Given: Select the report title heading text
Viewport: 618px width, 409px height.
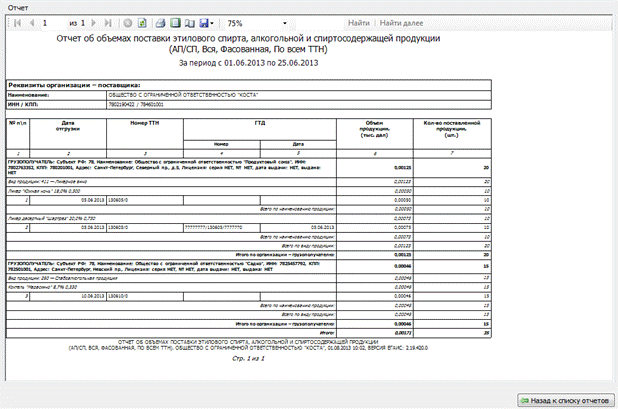Looking at the screenshot, I should coord(248,44).
